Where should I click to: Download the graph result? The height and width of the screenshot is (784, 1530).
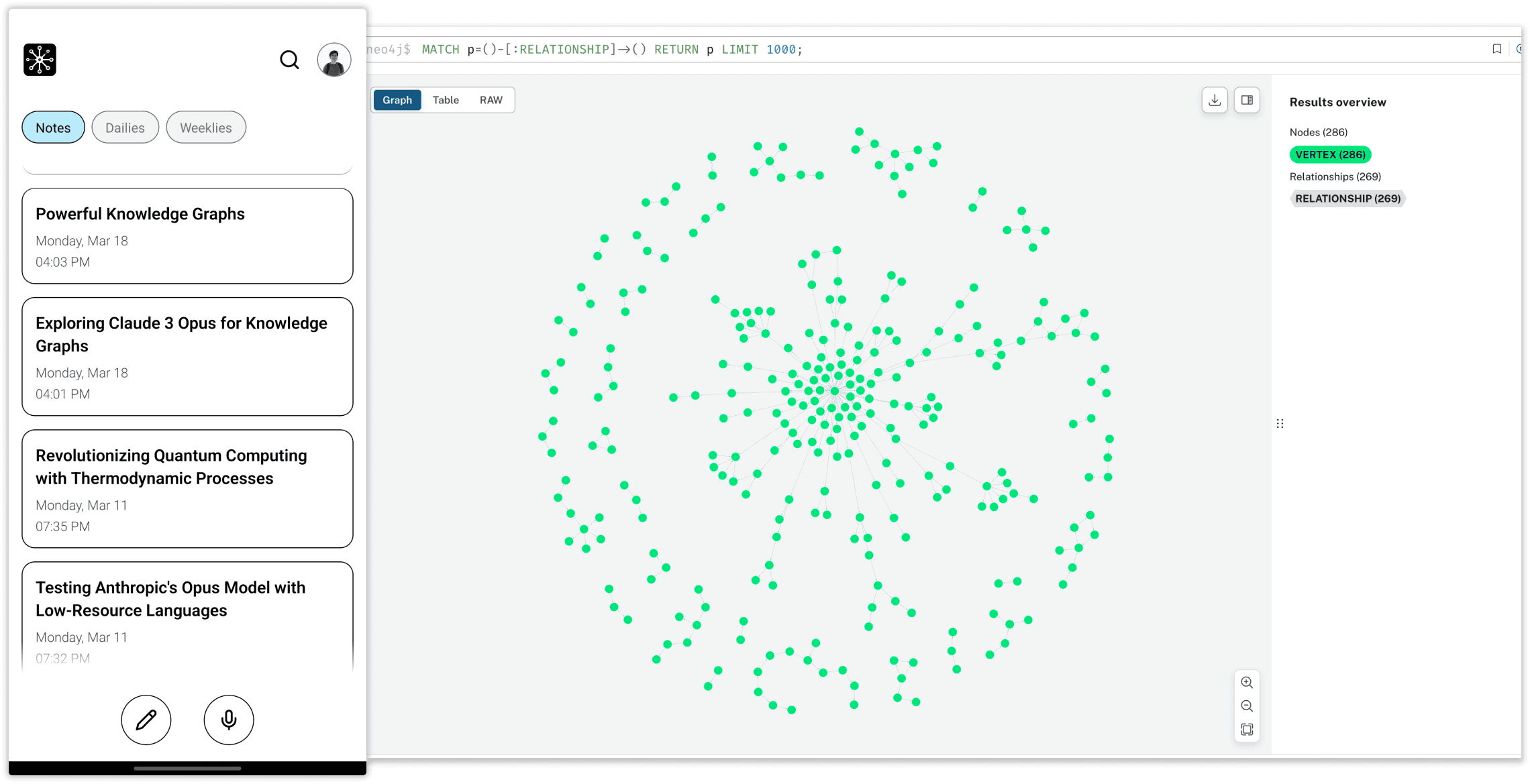[x=1214, y=100]
